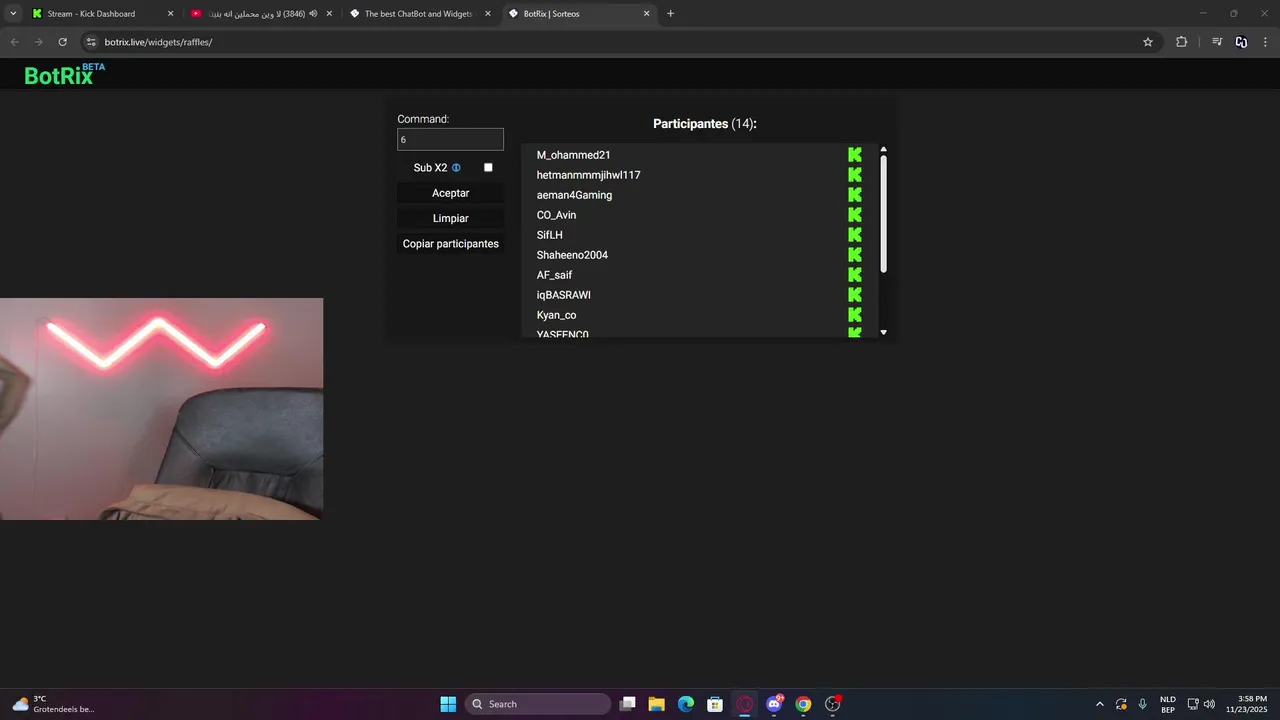Click the Kick icon beside Shaheeno2004
Viewport: 1280px width, 720px height.
(855, 255)
